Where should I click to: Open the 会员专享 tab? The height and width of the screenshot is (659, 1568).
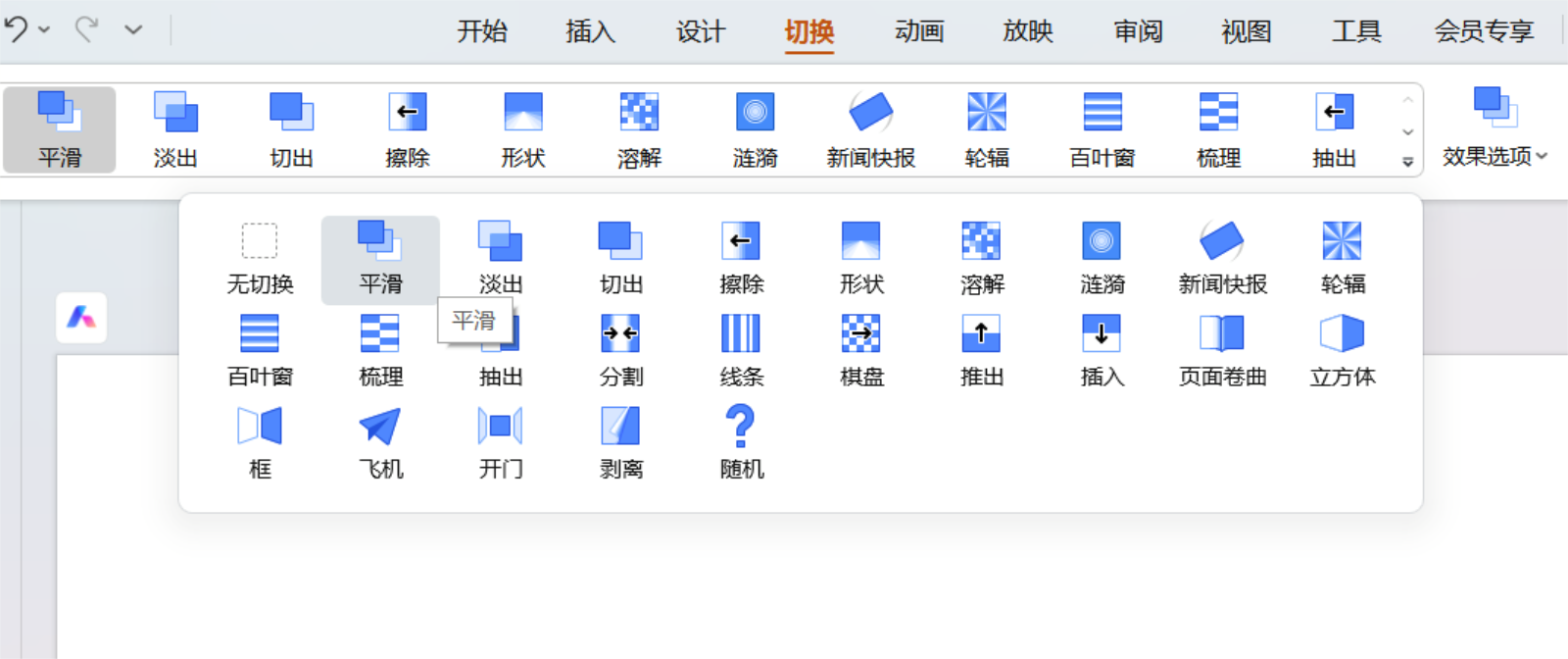[1484, 31]
